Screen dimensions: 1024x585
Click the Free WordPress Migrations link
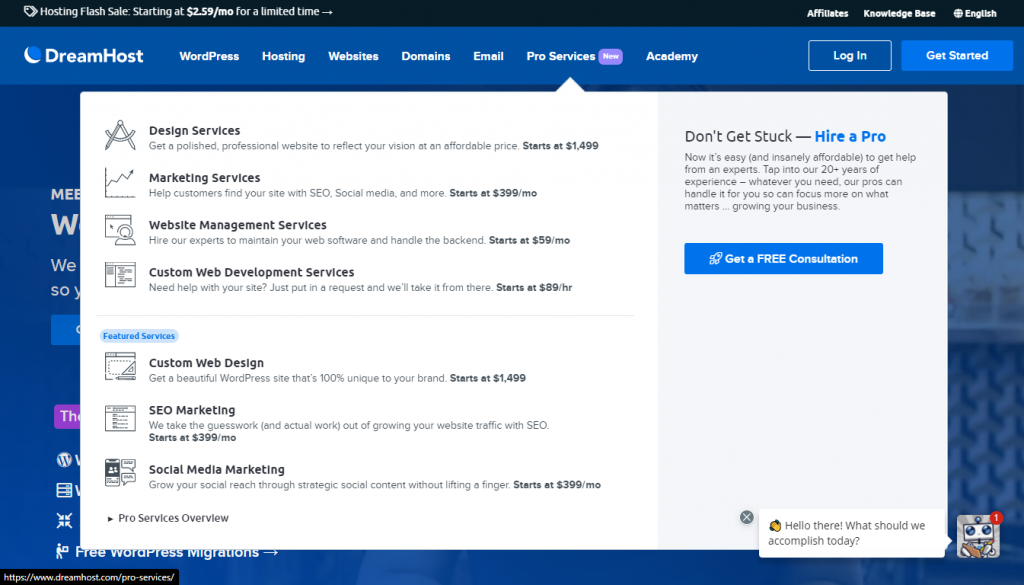[x=176, y=552]
